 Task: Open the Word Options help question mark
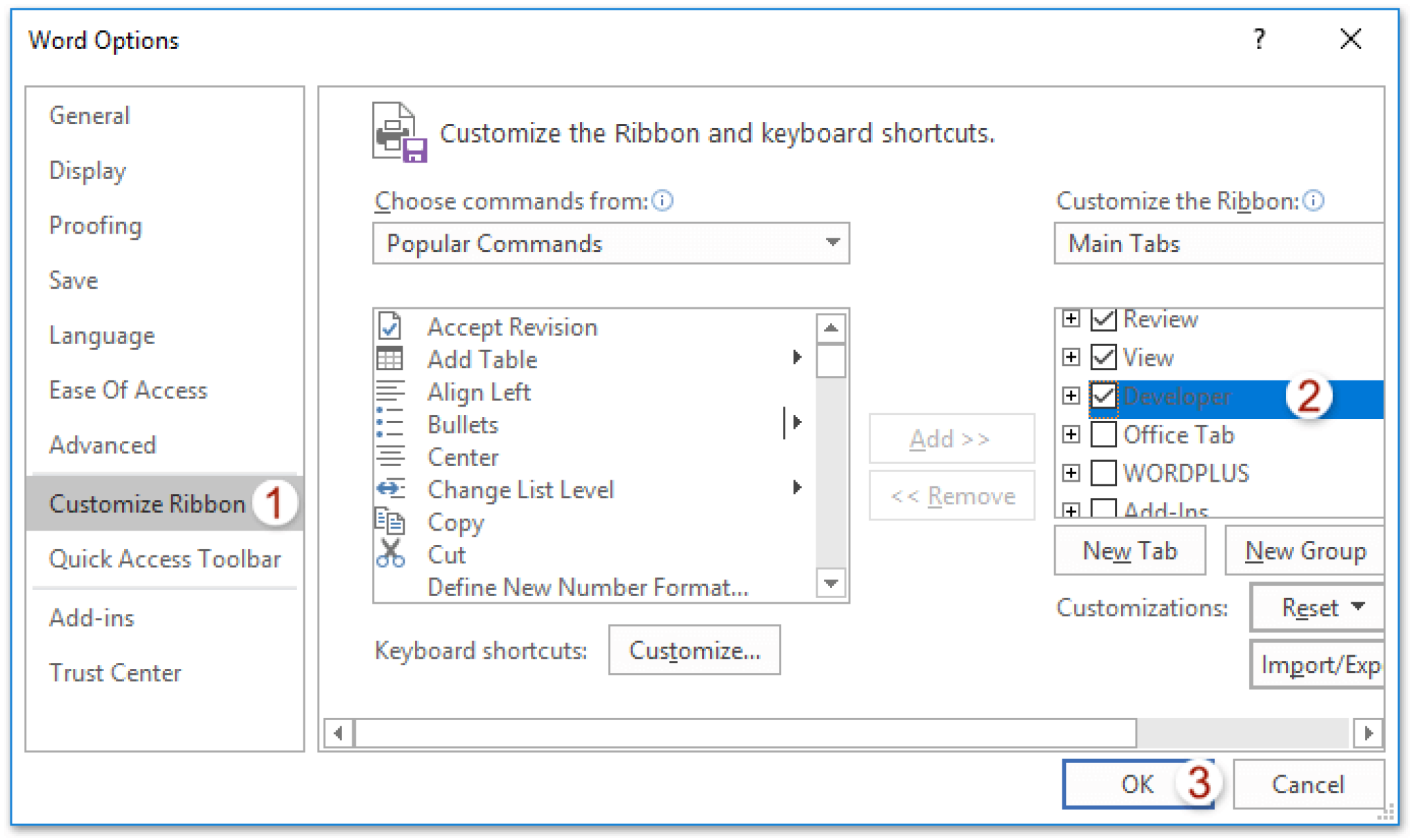[x=1260, y=39]
